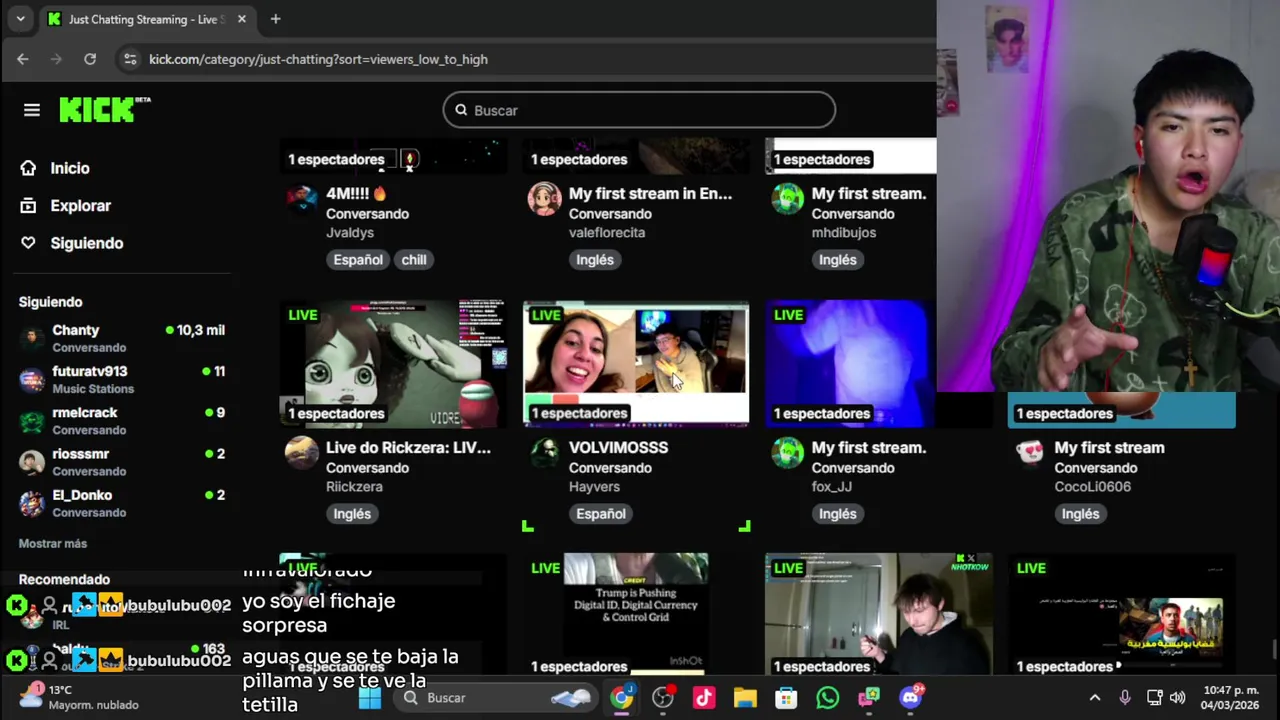Click the chill tag under Jvaldys
This screenshot has width=1280, height=720.
tap(414, 259)
